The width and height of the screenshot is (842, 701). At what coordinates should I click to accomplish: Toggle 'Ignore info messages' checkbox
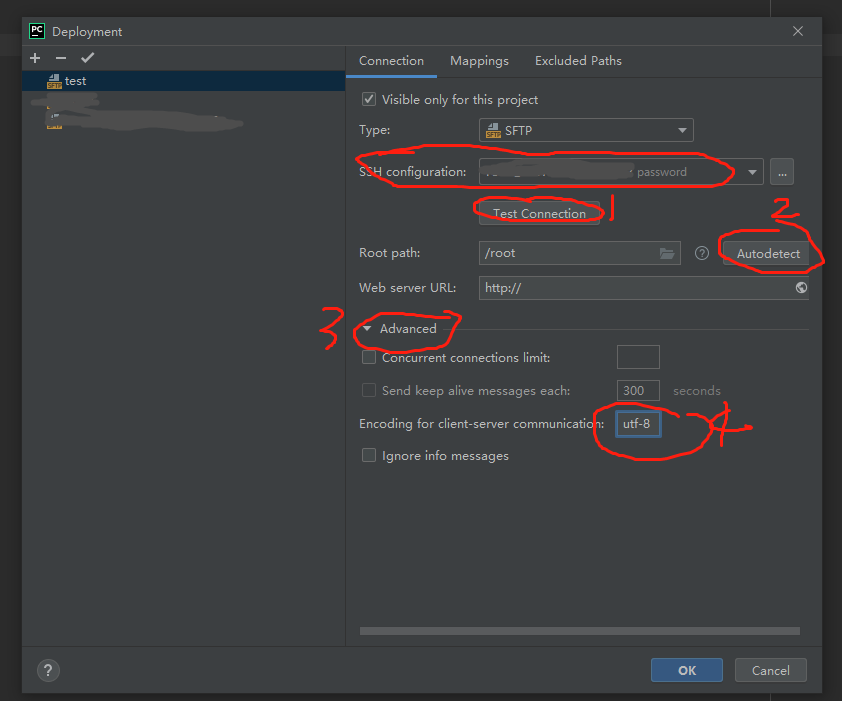[x=368, y=456]
